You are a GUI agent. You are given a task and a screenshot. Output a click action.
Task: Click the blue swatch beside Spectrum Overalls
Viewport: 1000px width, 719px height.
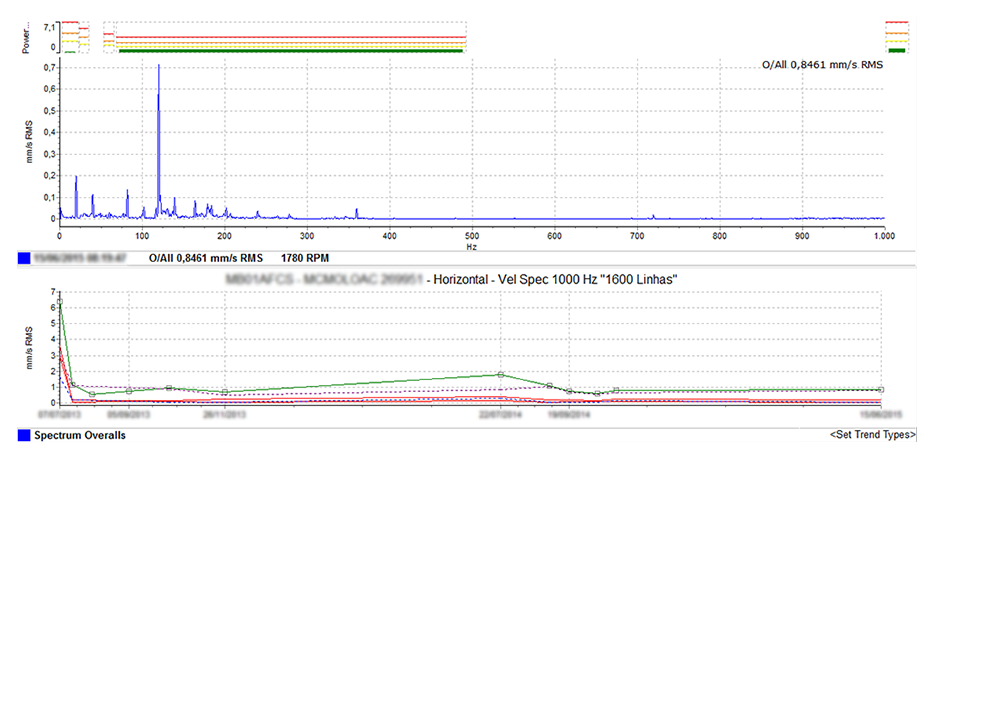[24, 436]
